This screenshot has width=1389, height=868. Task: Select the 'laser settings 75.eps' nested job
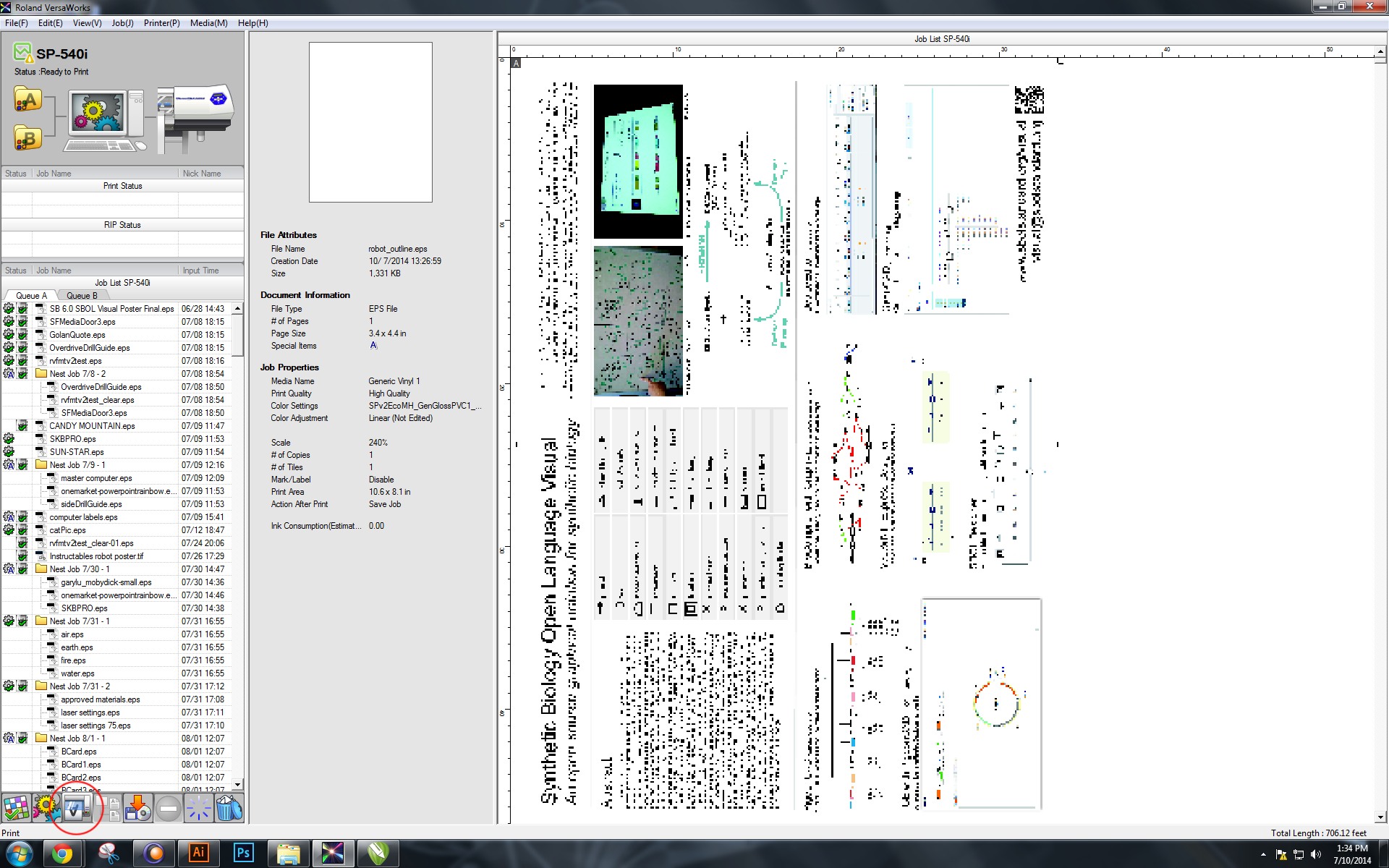pos(95,726)
